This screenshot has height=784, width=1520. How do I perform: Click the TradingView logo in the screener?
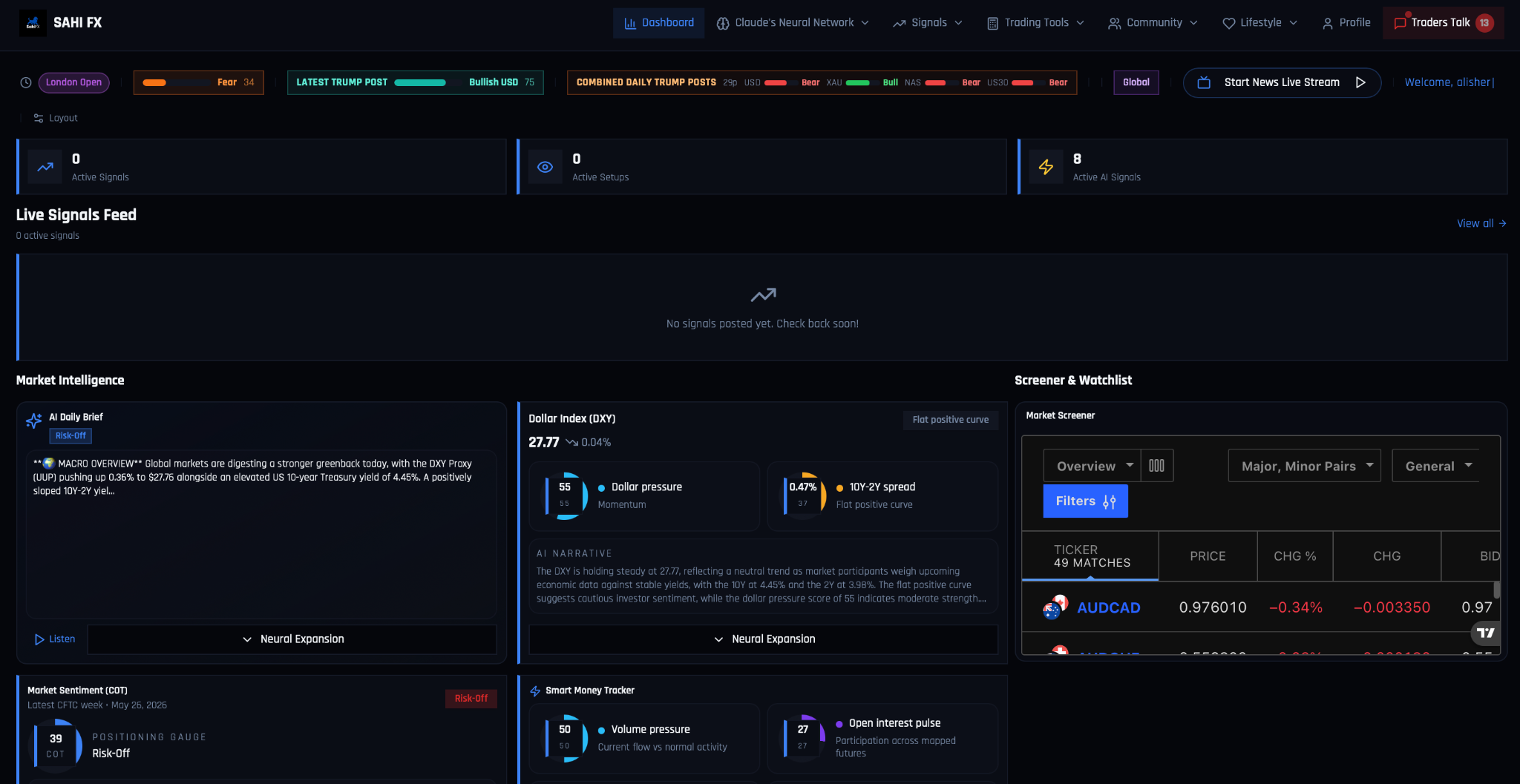(1485, 633)
